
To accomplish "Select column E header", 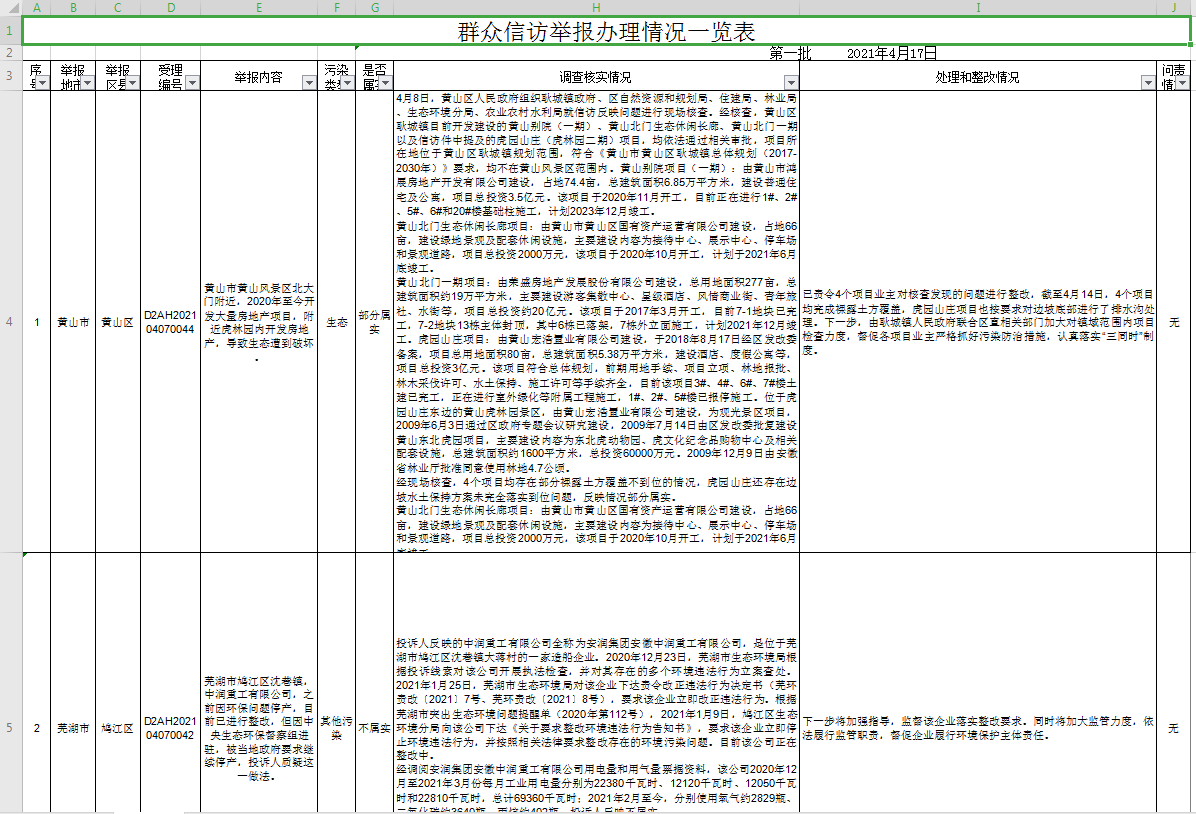I will [x=259, y=8].
